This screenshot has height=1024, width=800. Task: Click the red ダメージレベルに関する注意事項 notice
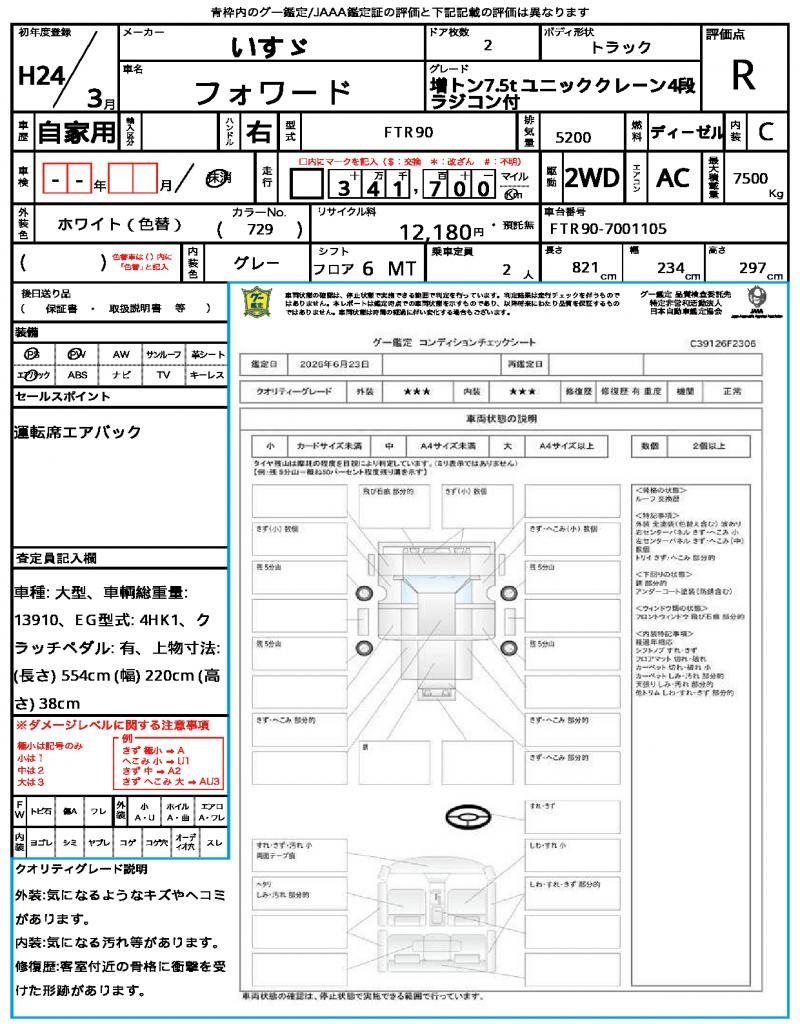(112, 725)
